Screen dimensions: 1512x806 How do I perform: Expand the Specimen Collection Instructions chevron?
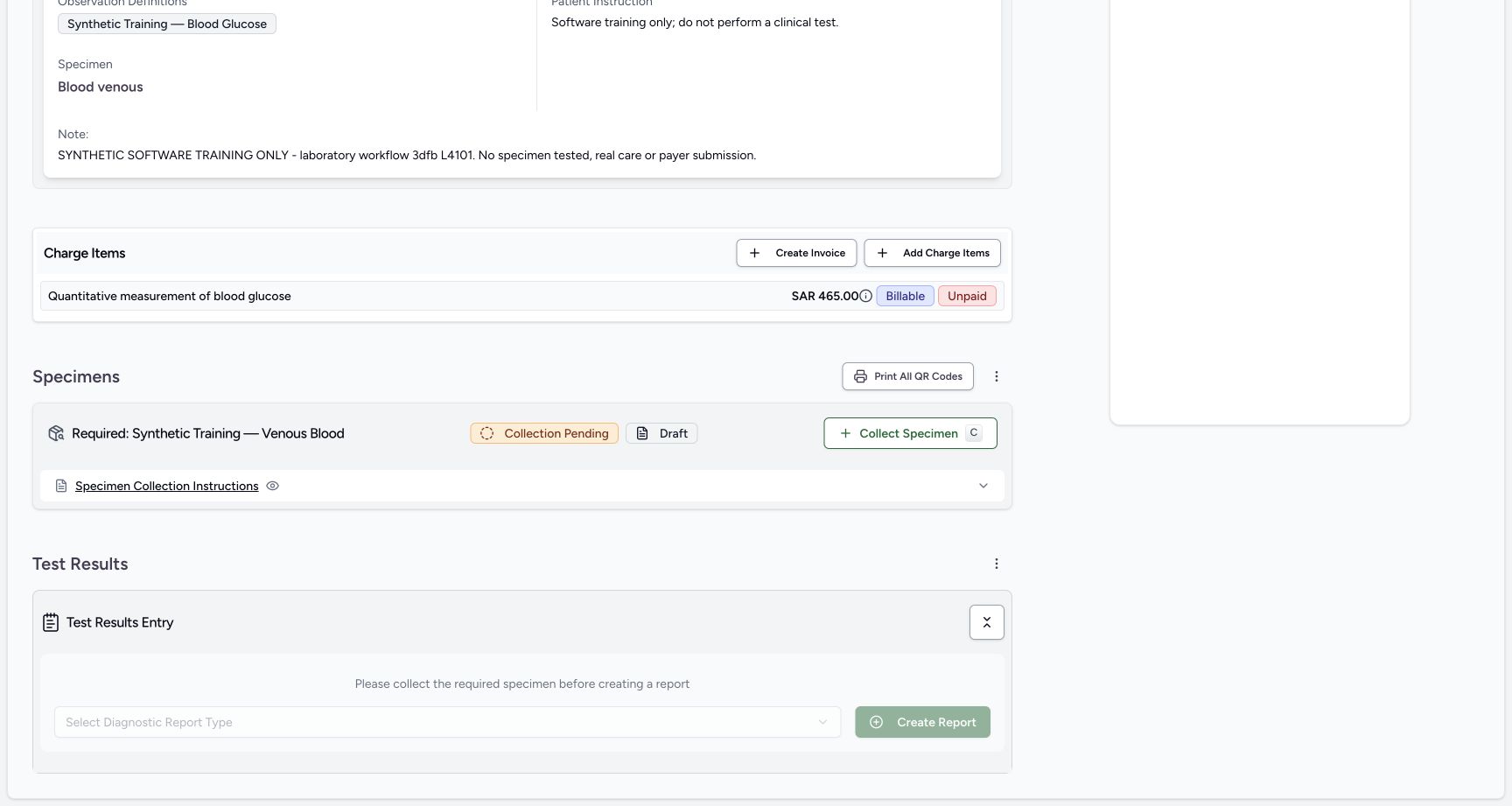point(983,486)
